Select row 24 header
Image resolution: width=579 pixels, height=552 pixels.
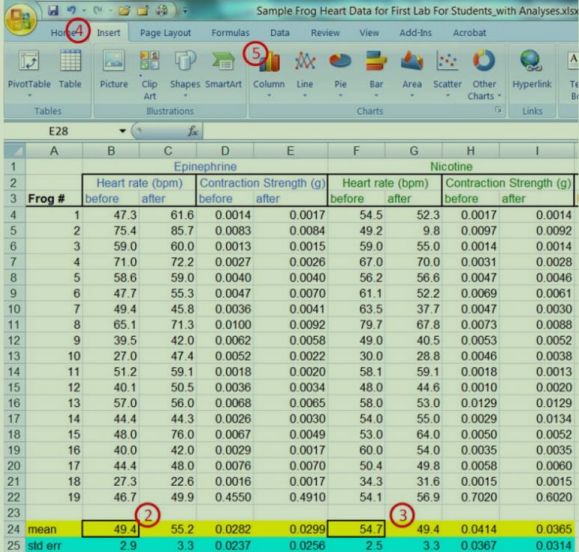coord(14,529)
